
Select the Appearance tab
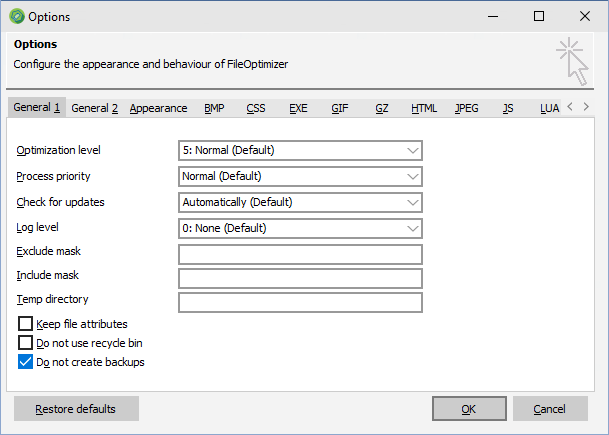(x=158, y=108)
